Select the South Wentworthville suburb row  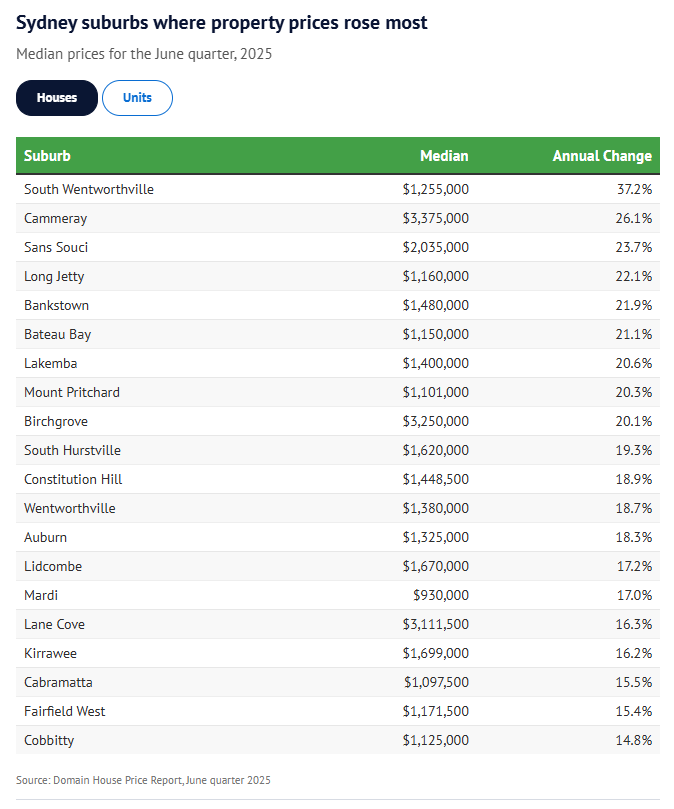point(89,189)
